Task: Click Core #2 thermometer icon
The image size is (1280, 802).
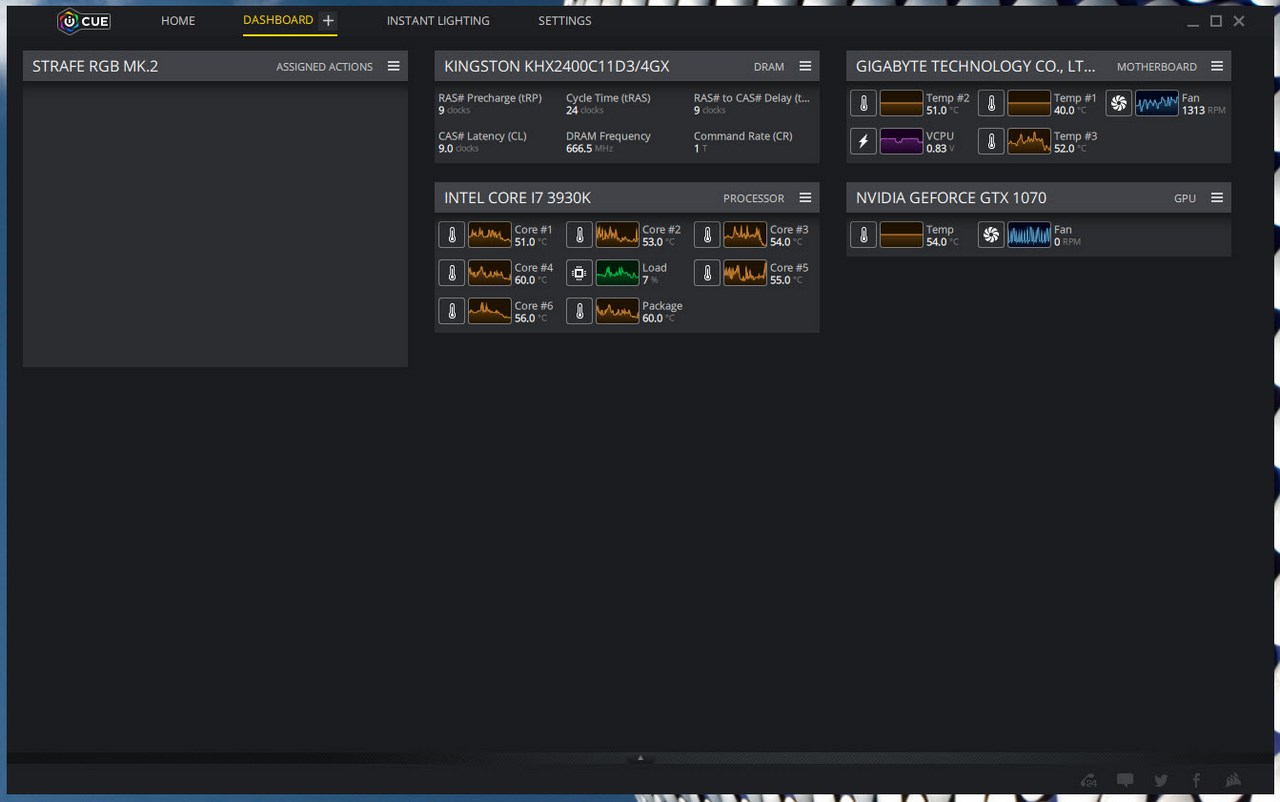Action: pyautogui.click(x=579, y=235)
